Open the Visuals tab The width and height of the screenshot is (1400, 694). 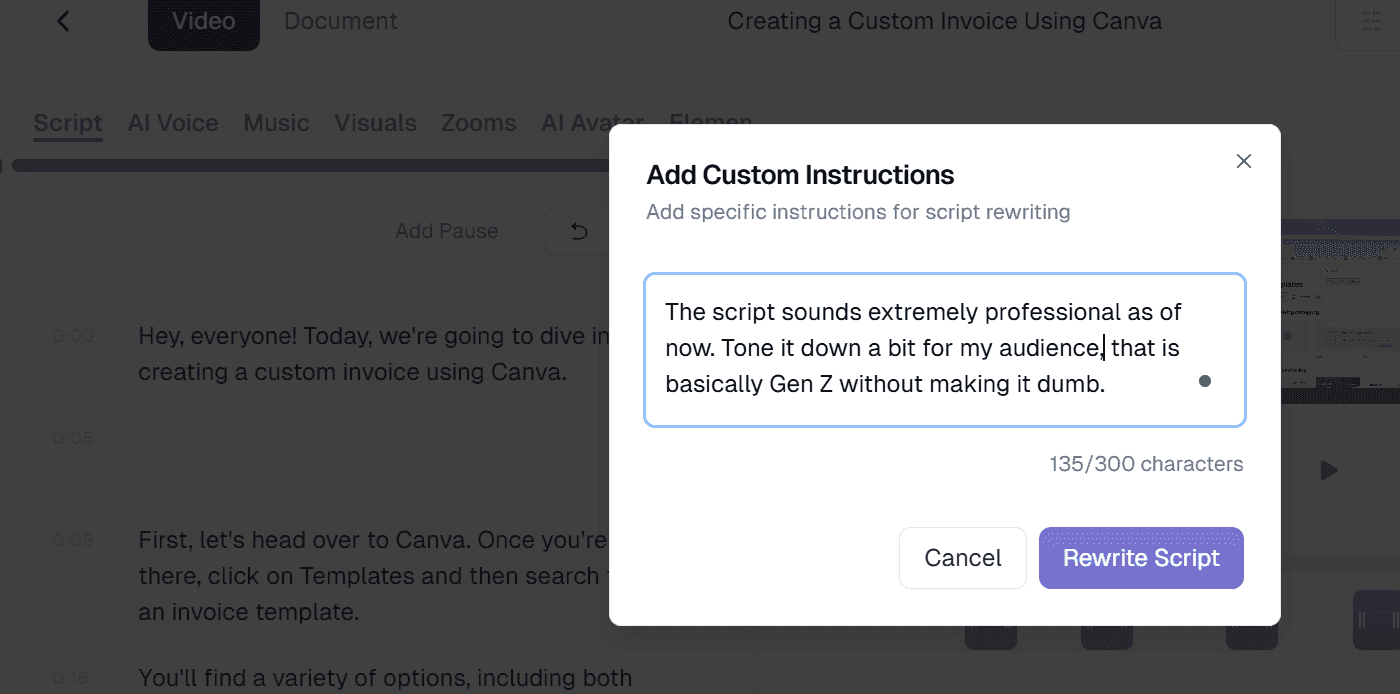point(375,122)
